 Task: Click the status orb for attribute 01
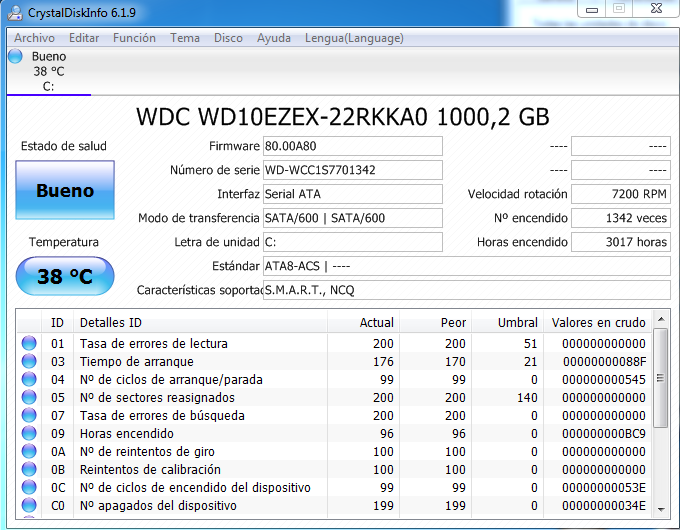click(29, 343)
